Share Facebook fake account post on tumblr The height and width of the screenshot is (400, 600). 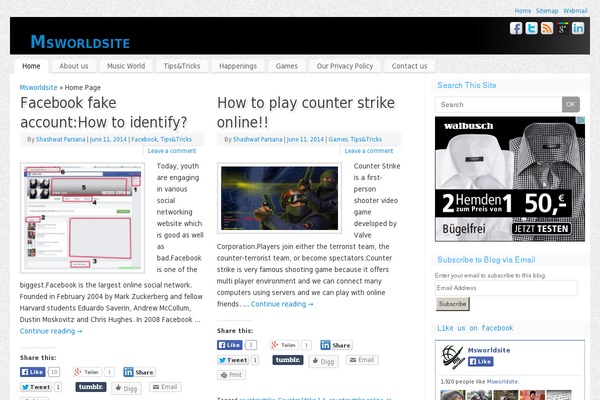click(x=91, y=387)
